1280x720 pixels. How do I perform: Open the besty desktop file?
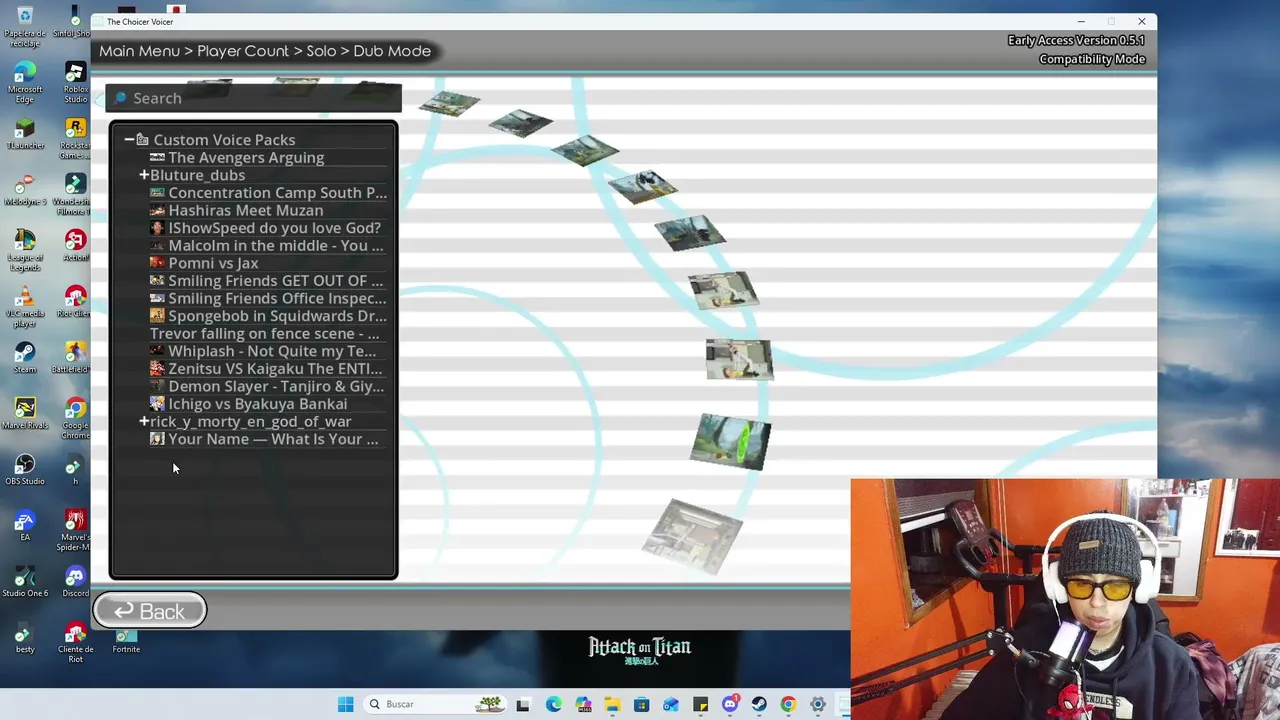click(x=25, y=638)
